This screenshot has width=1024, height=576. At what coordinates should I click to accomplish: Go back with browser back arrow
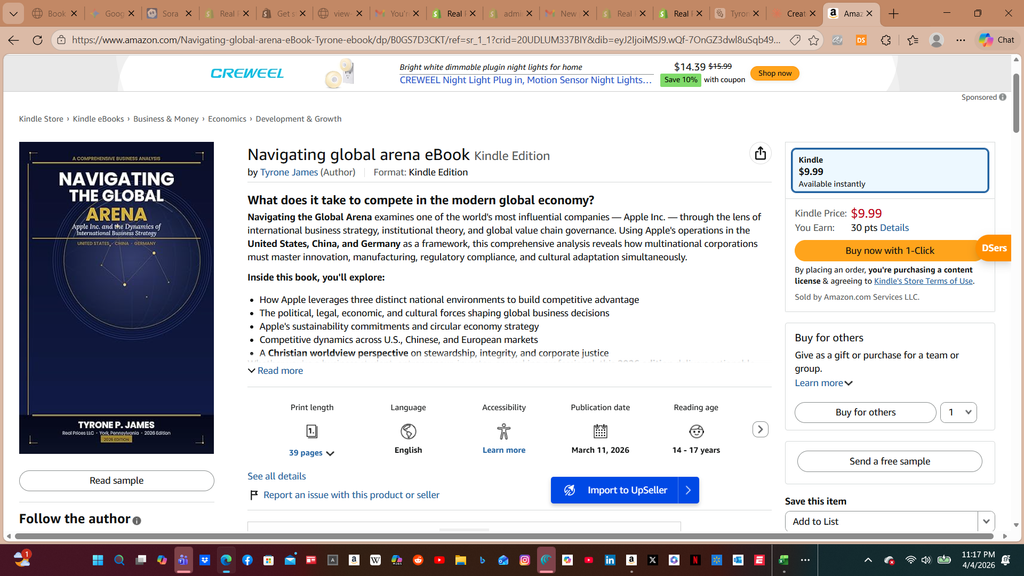pyautogui.click(x=14, y=40)
